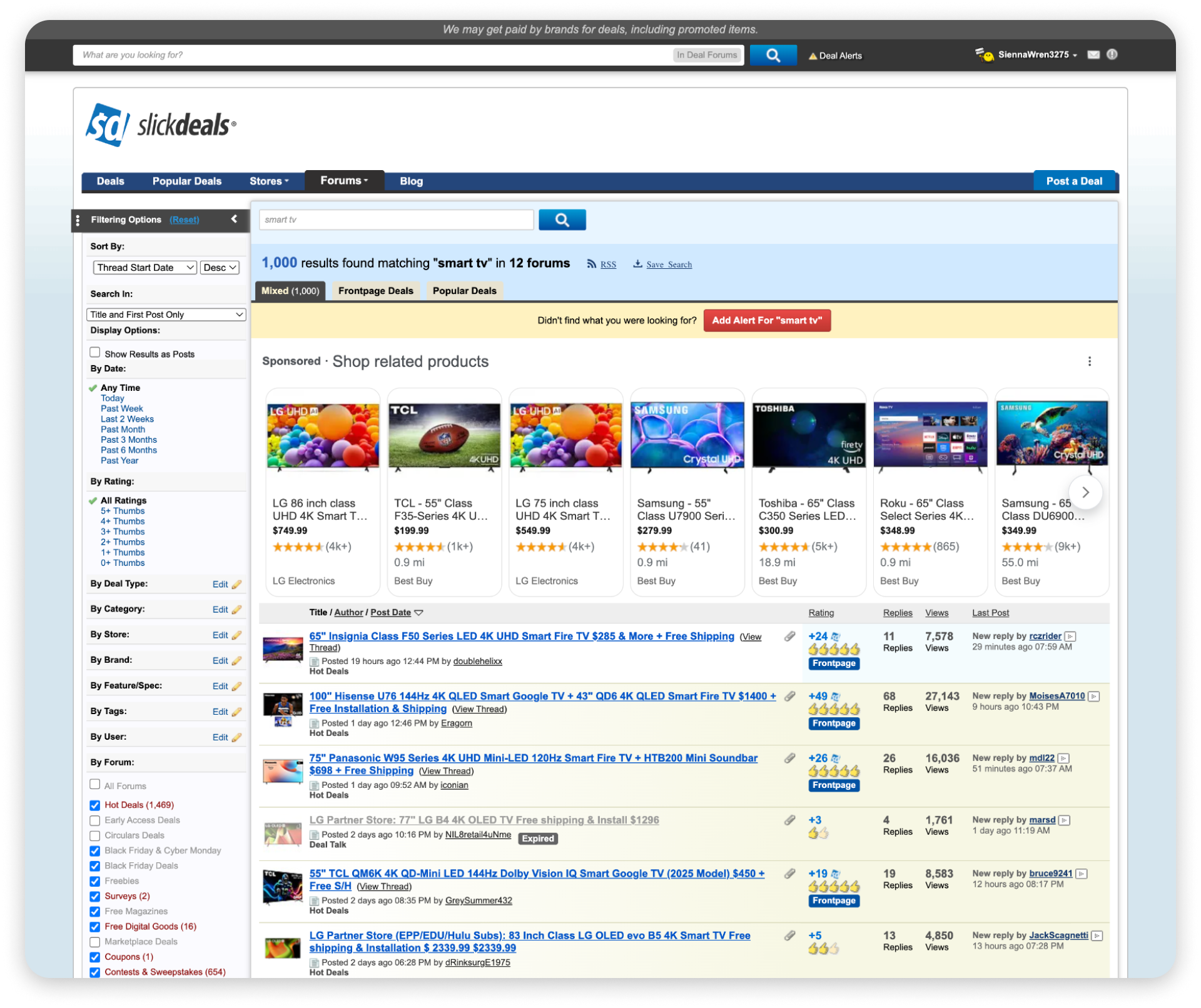The width and height of the screenshot is (1201, 1008).
Task: Open the Desc sort order dropdown
Action: coord(220,268)
